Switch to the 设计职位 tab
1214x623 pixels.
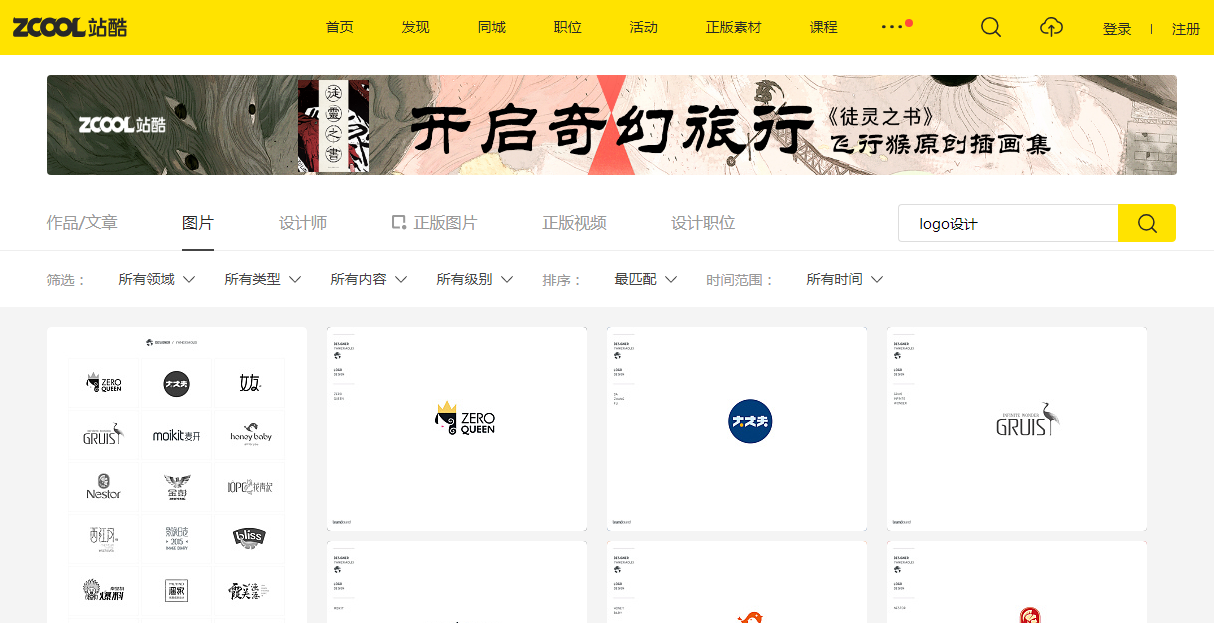703,222
